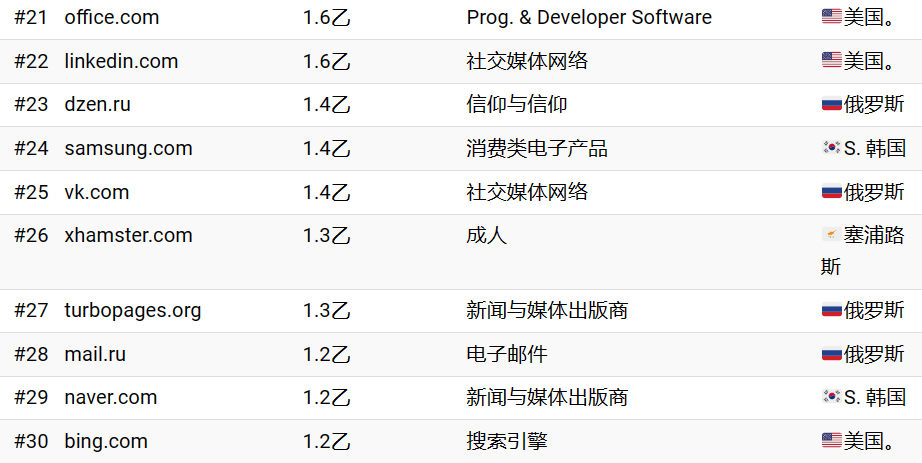
Task: Click the '消费类电子产品' category cell
Action: (x=537, y=148)
